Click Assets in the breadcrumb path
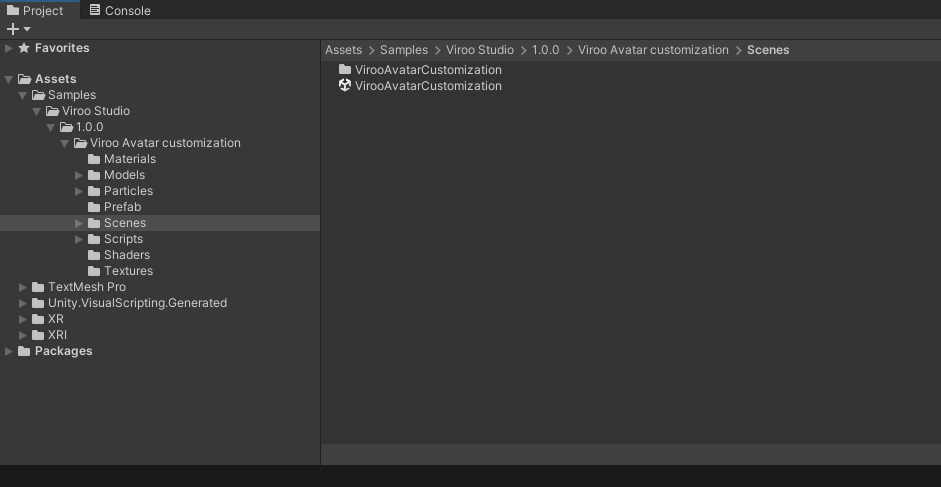This screenshot has height=487, width=941. click(x=343, y=50)
